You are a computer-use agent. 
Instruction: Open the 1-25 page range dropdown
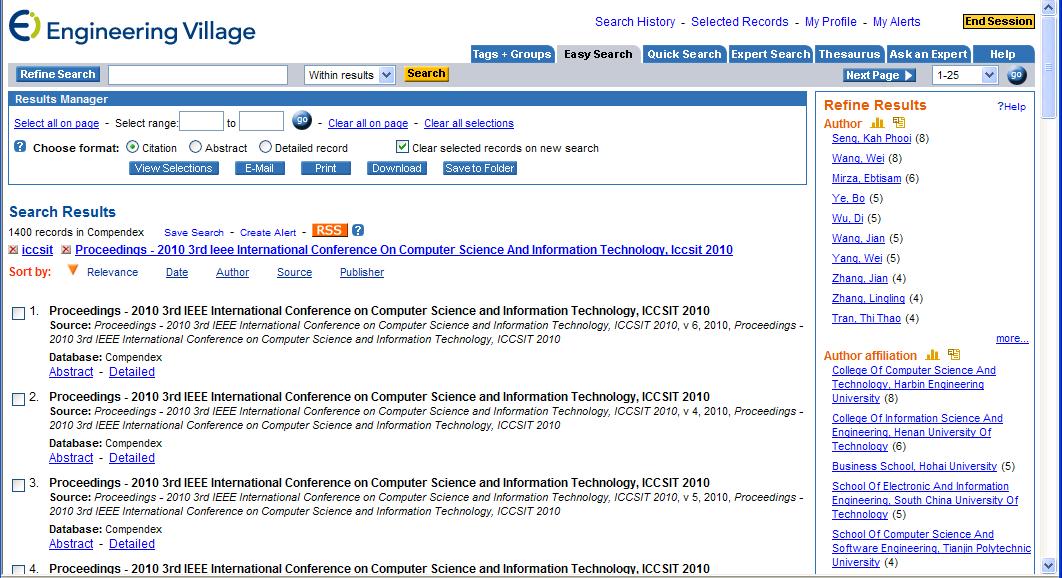964,75
